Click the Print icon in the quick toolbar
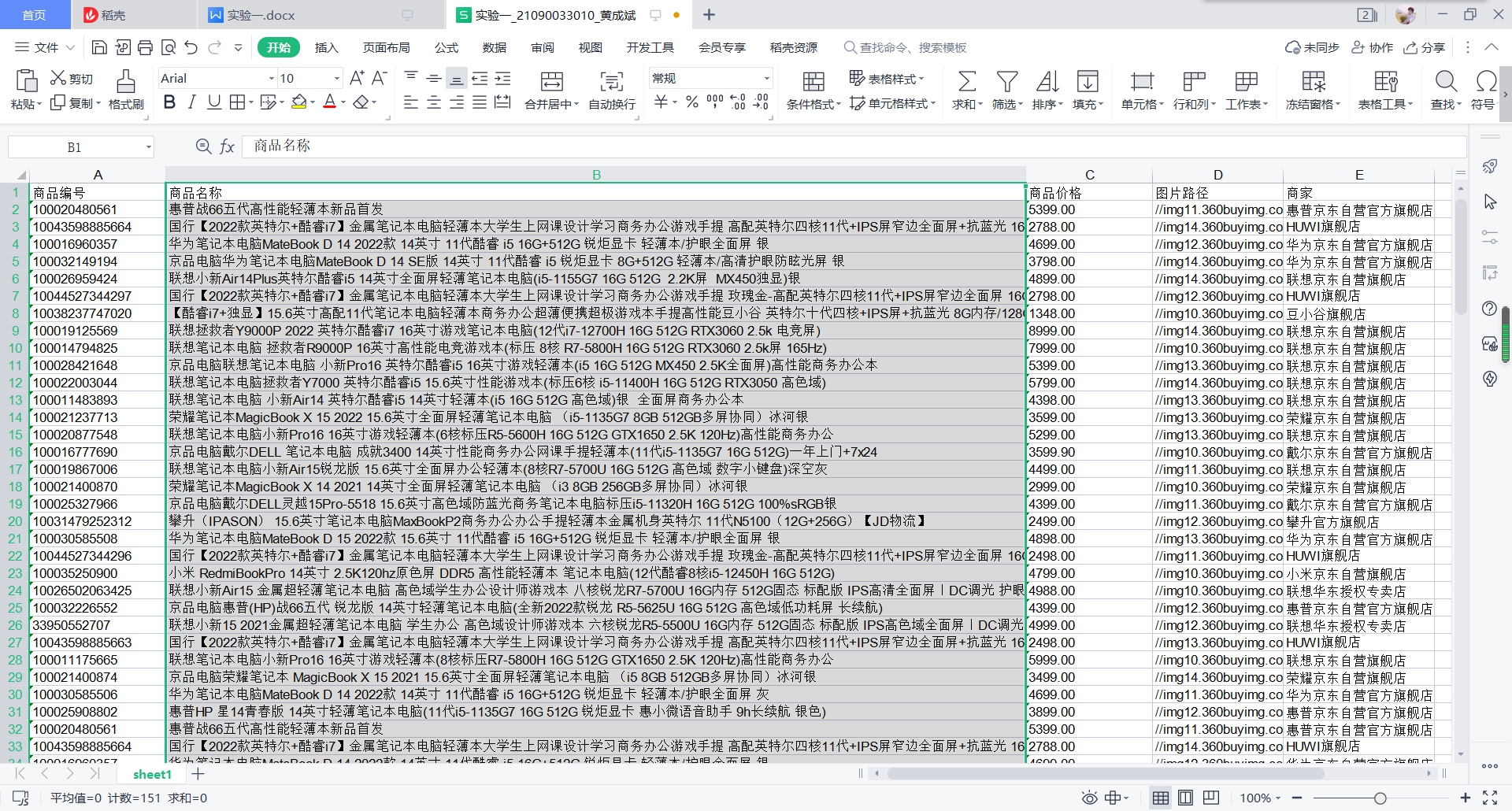Viewport: 1512px width, 811px height. 145,47
